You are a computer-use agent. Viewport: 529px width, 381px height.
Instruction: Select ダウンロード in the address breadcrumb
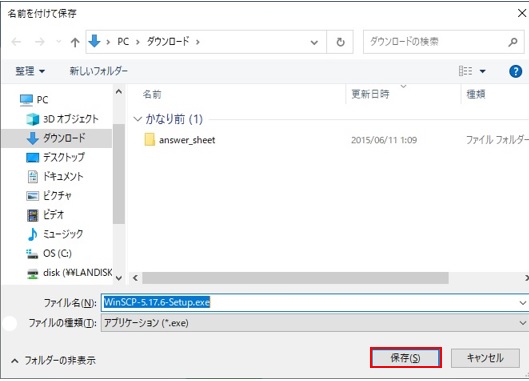point(168,42)
